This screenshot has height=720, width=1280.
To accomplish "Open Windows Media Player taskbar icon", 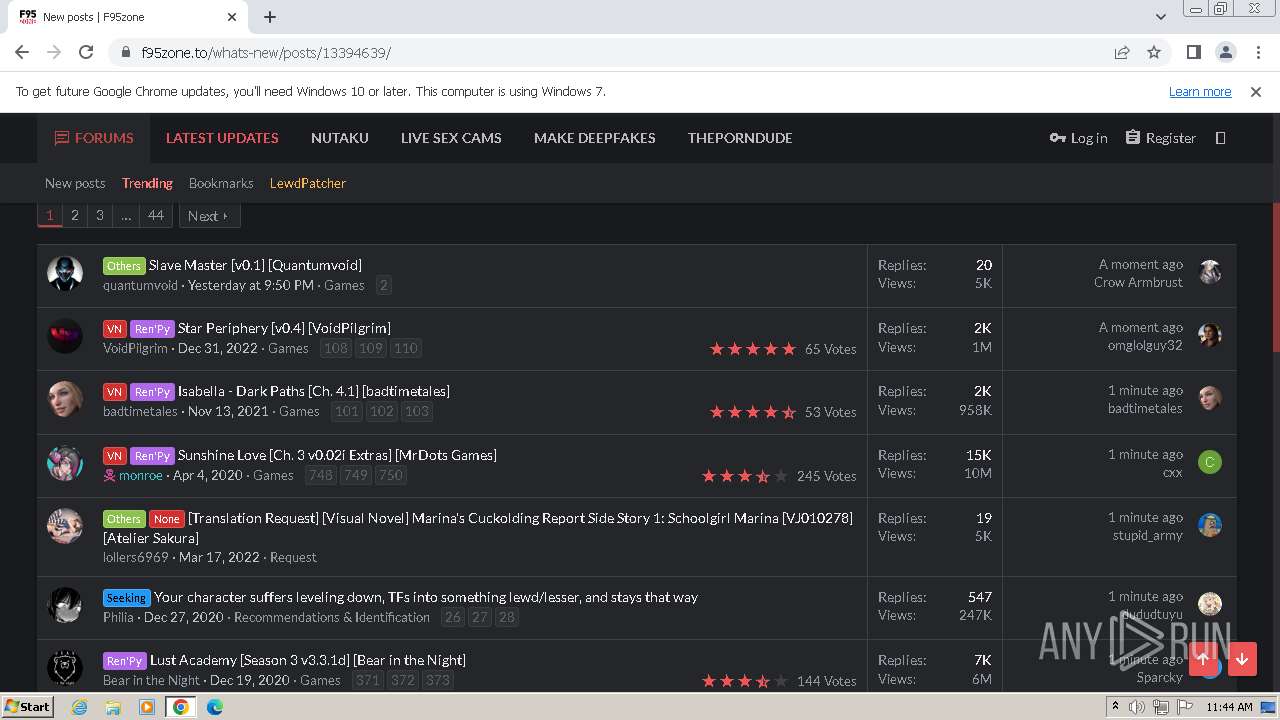I will coord(147,706).
